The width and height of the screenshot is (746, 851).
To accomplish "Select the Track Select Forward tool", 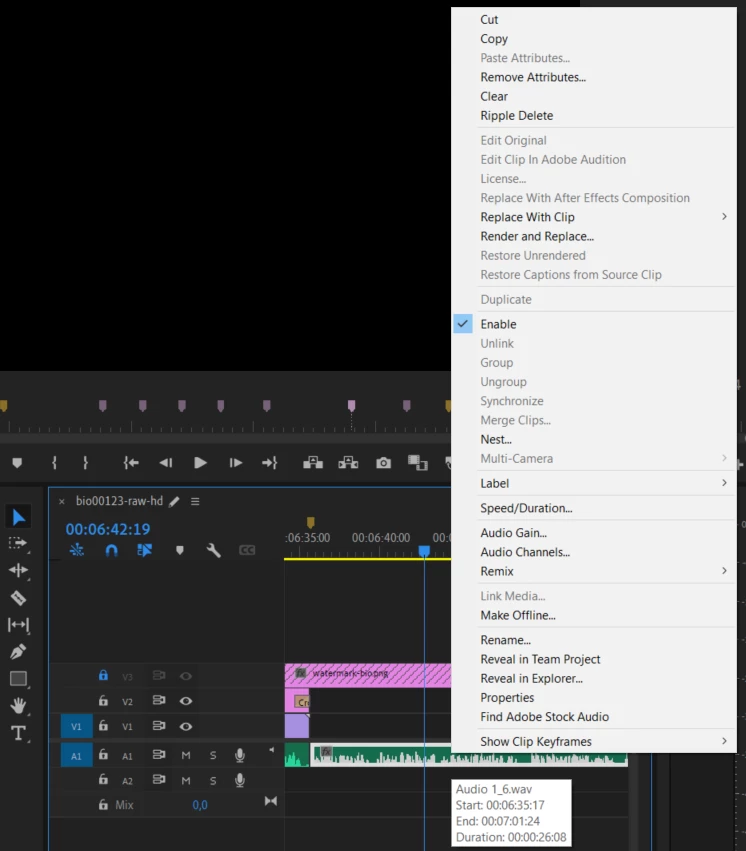I will pyautogui.click(x=18, y=543).
